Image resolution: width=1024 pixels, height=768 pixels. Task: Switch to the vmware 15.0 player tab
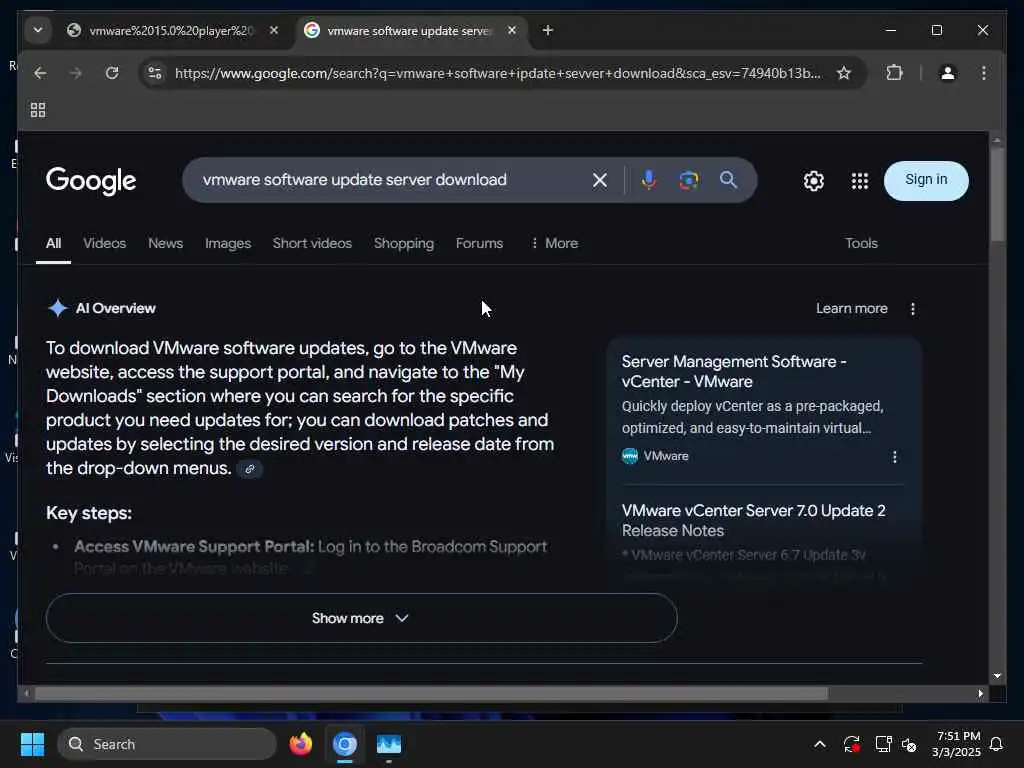pos(171,31)
